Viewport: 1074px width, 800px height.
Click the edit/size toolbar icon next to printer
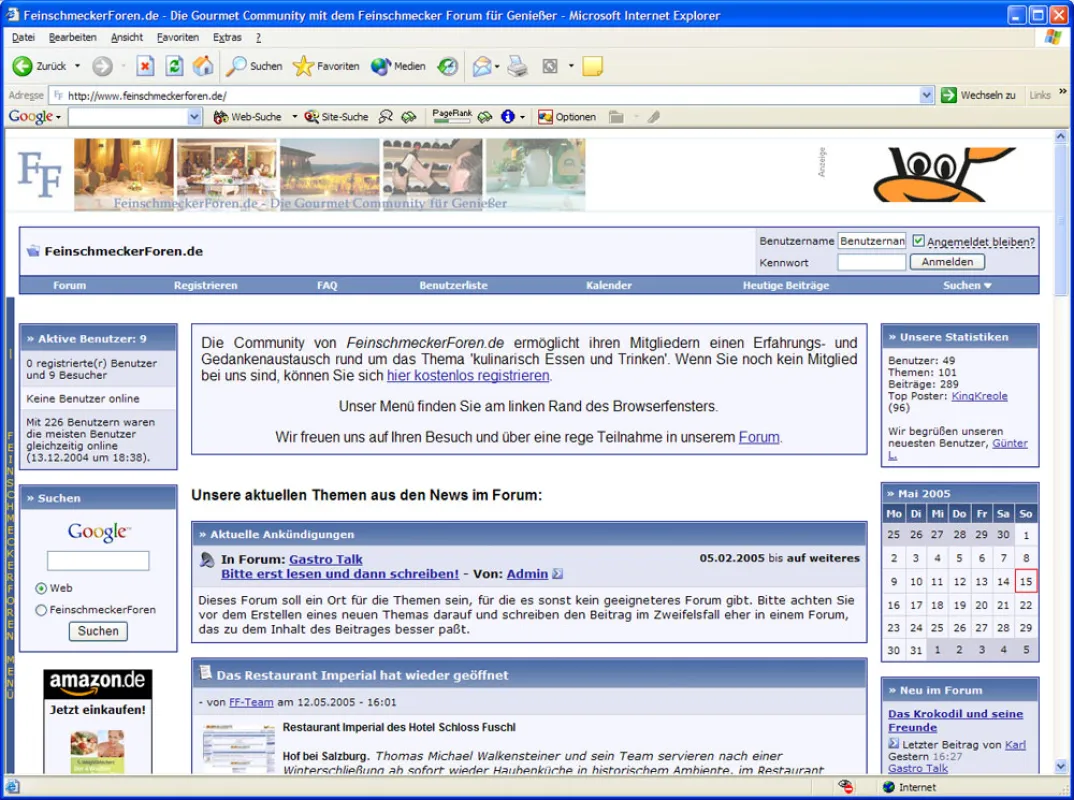click(x=549, y=66)
